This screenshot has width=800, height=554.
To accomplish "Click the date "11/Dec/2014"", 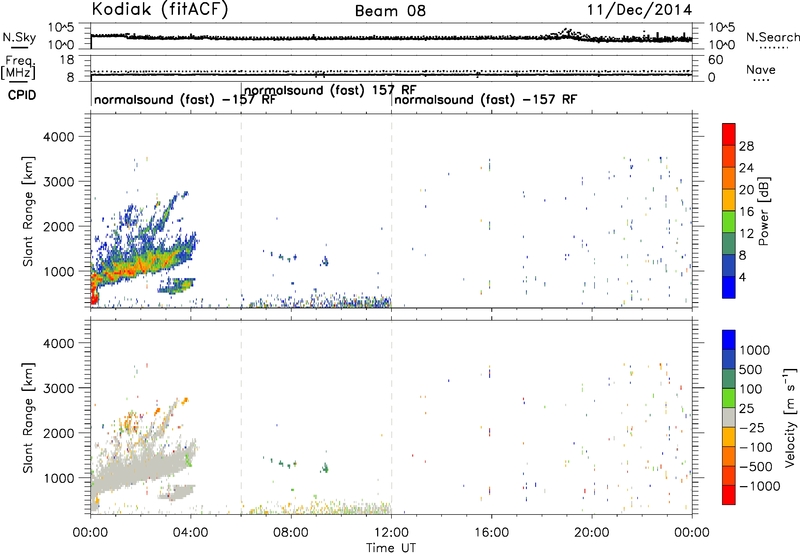I will click(x=639, y=10).
